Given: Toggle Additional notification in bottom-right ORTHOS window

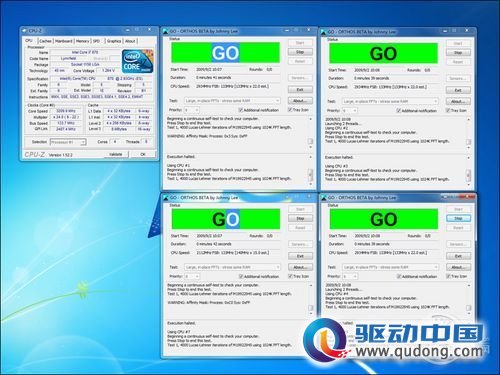Looking at the screenshot, I should tap(417, 276).
